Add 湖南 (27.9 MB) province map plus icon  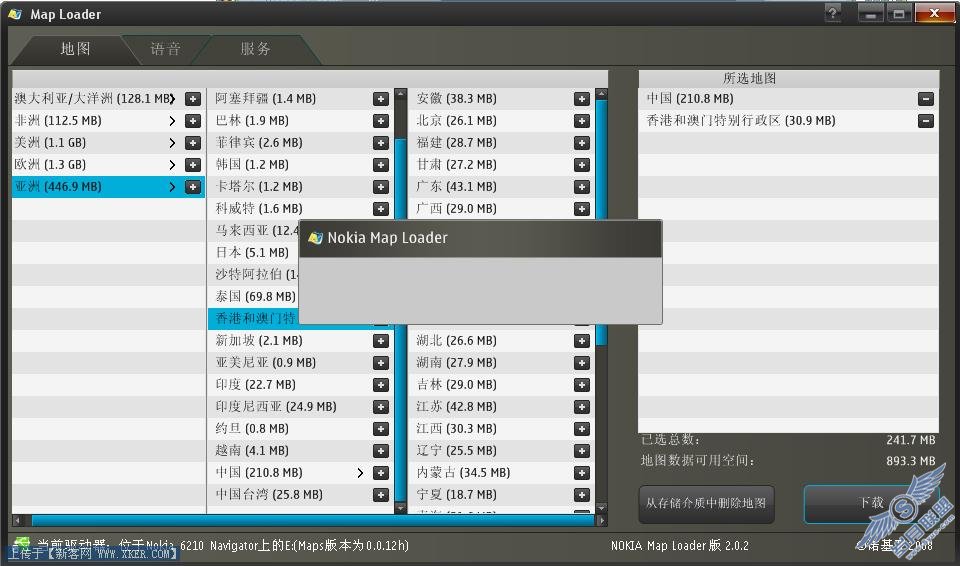click(x=582, y=363)
